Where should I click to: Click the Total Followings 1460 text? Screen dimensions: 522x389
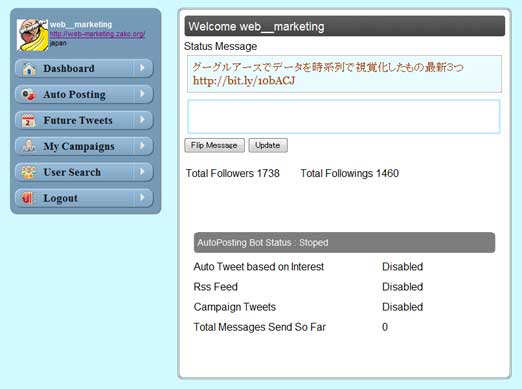click(x=350, y=173)
